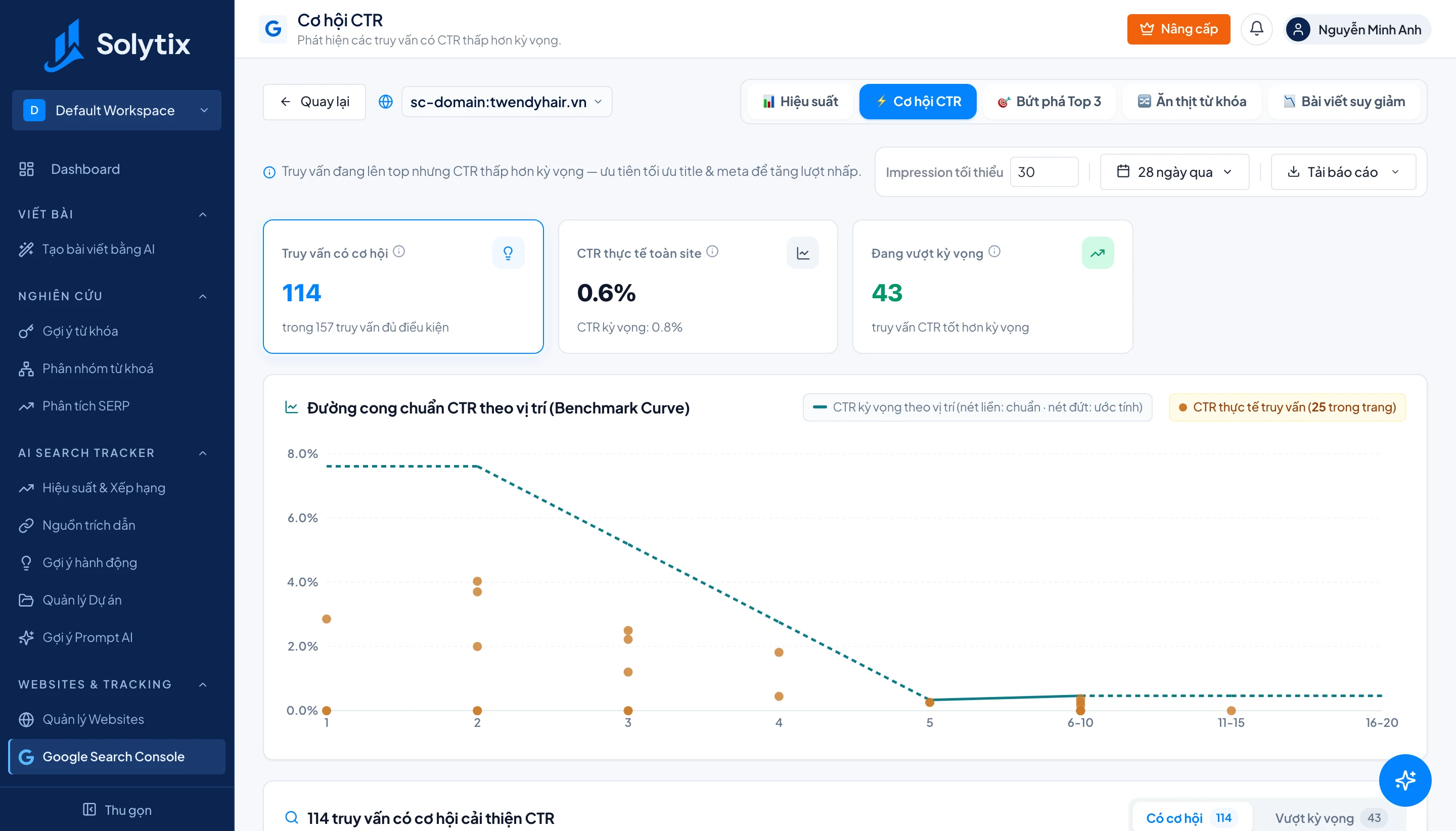Click the globe icon beside the domain selector

(386, 102)
